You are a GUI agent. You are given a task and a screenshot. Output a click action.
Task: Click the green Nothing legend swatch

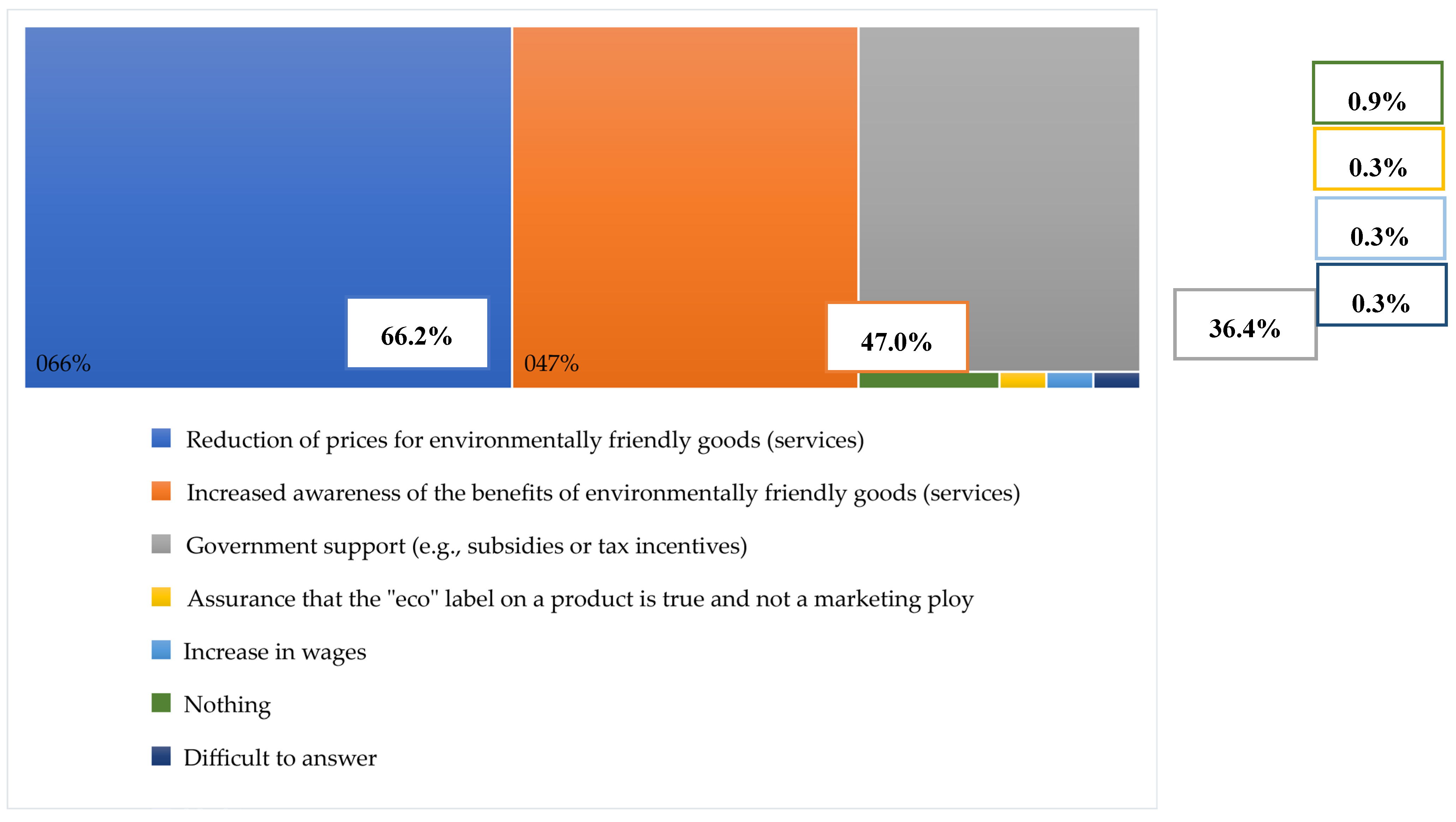pyautogui.click(x=161, y=703)
